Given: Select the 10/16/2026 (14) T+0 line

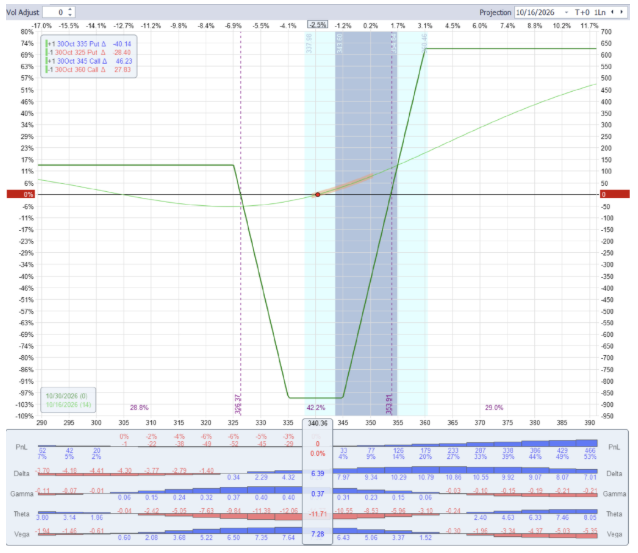Looking at the screenshot, I should point(68,404).
